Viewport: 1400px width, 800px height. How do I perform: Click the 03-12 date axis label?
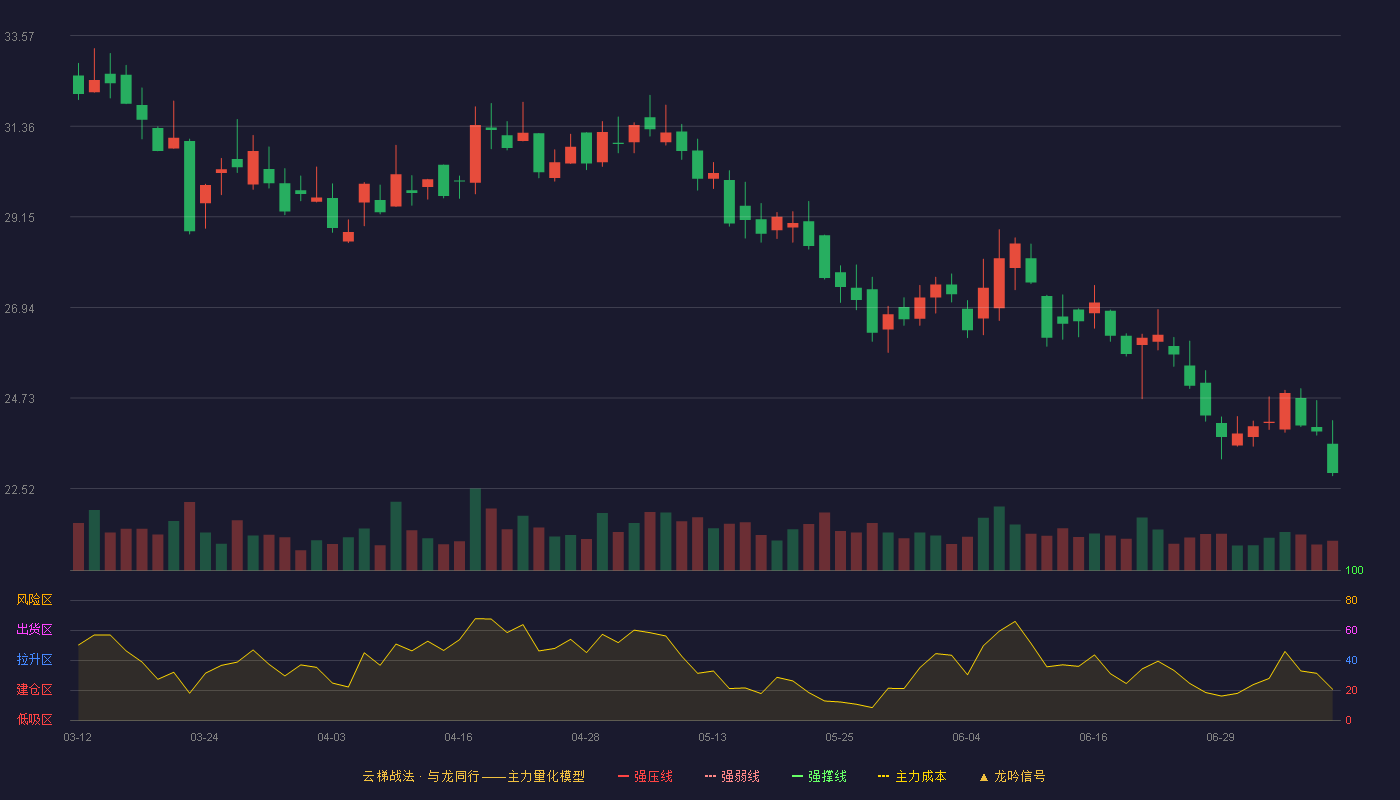pos(77,737)
